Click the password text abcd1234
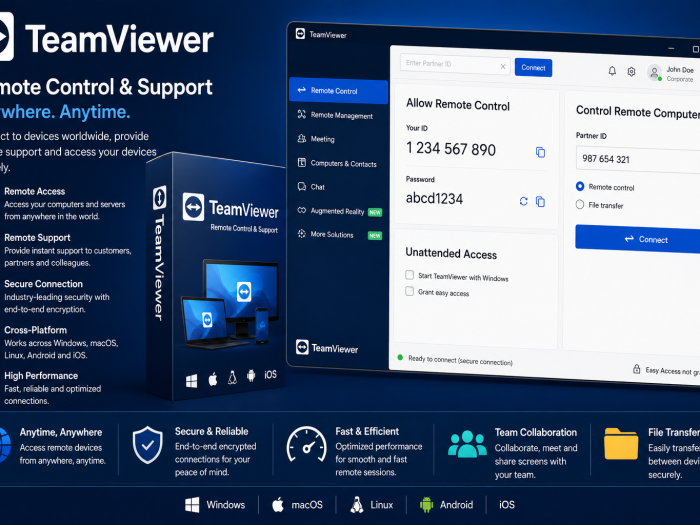The width and height of the screenshot is (700, 525). [434, 198]
